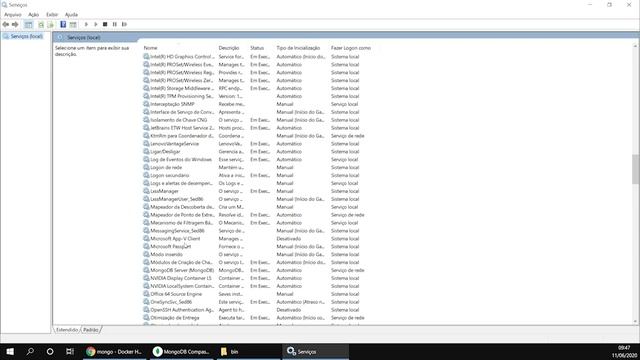Click the Forward arrow in the toolbar

pos(15,24)
